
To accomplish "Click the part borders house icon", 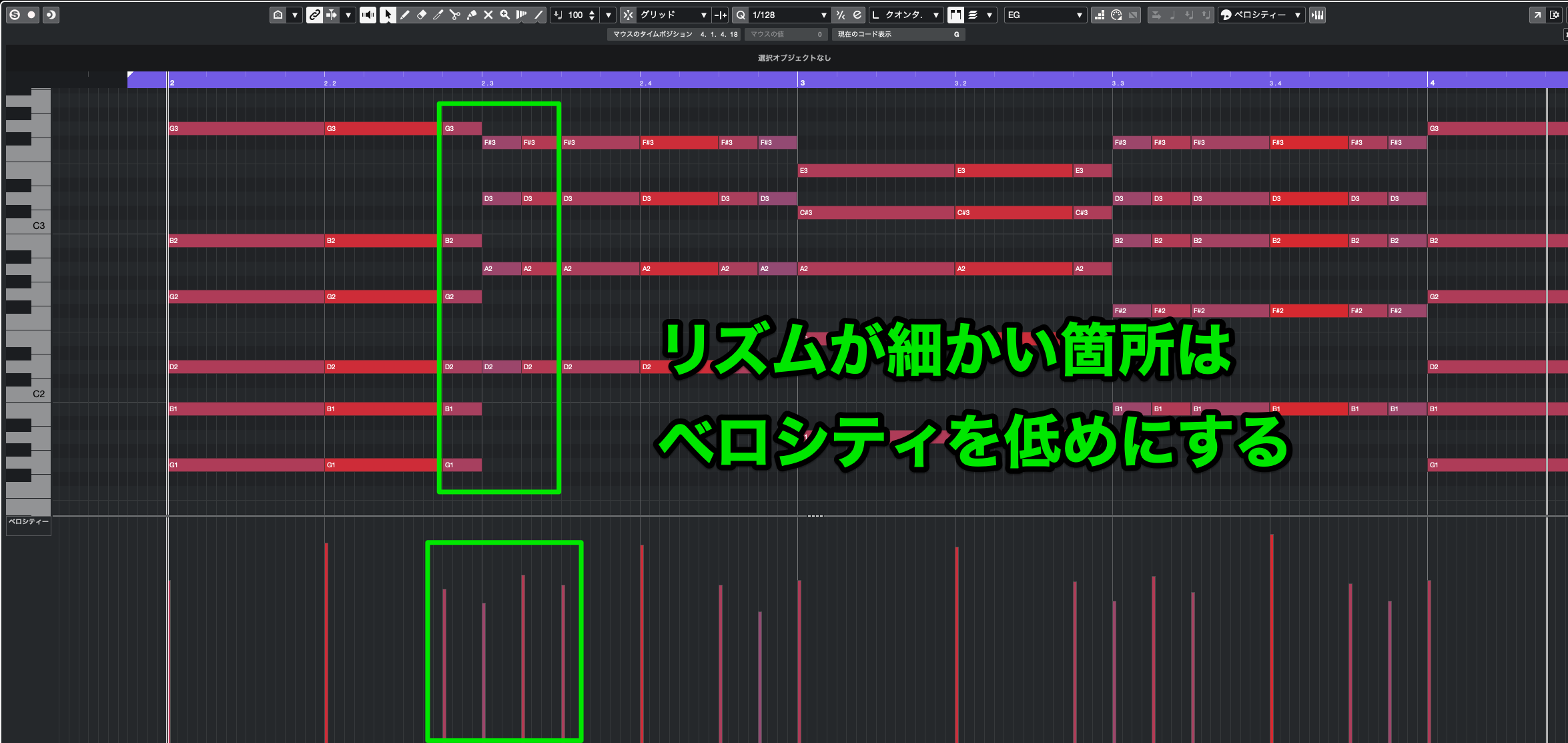I will pyautogui.click(x=278, y=15).
